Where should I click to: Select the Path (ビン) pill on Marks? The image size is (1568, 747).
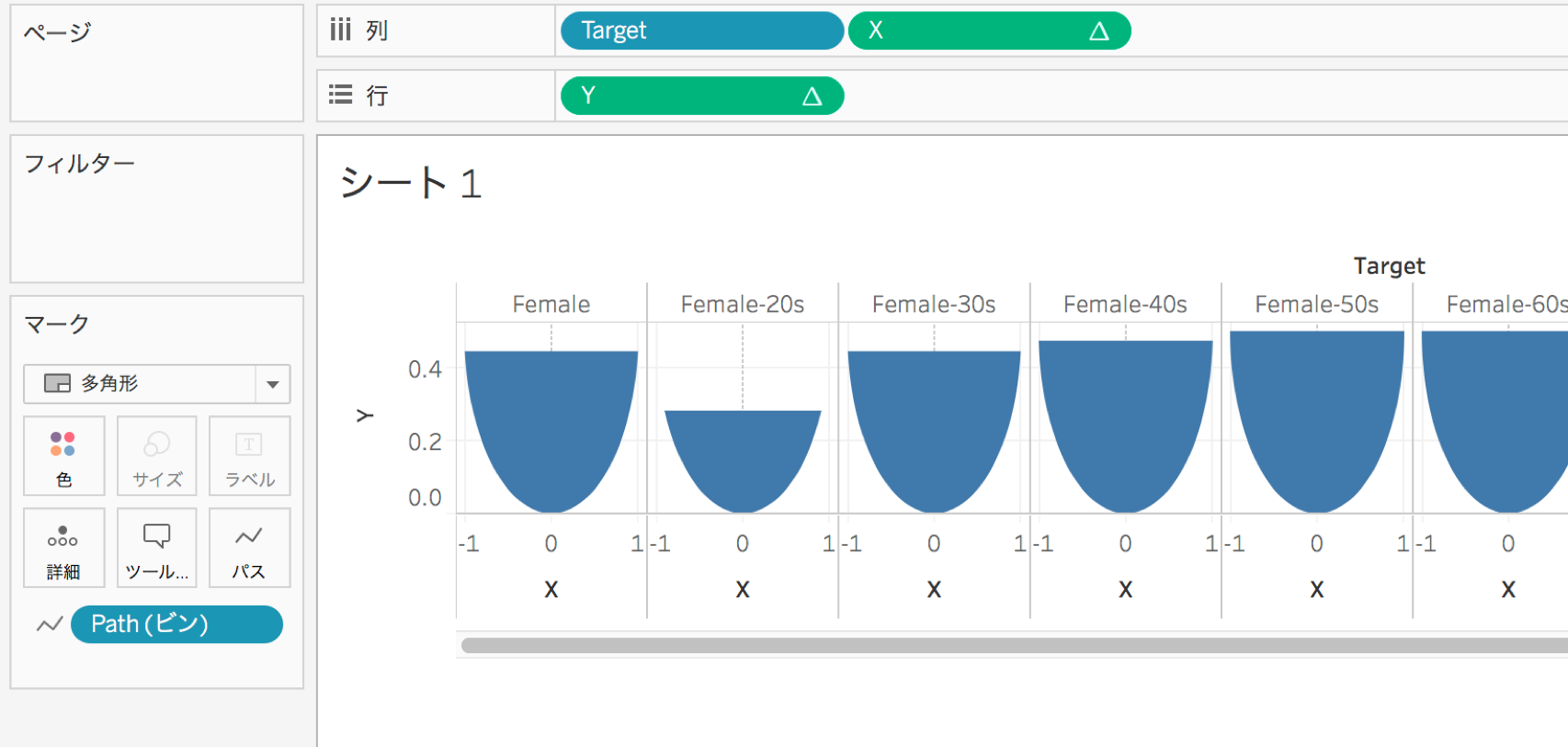click(176, 625)
